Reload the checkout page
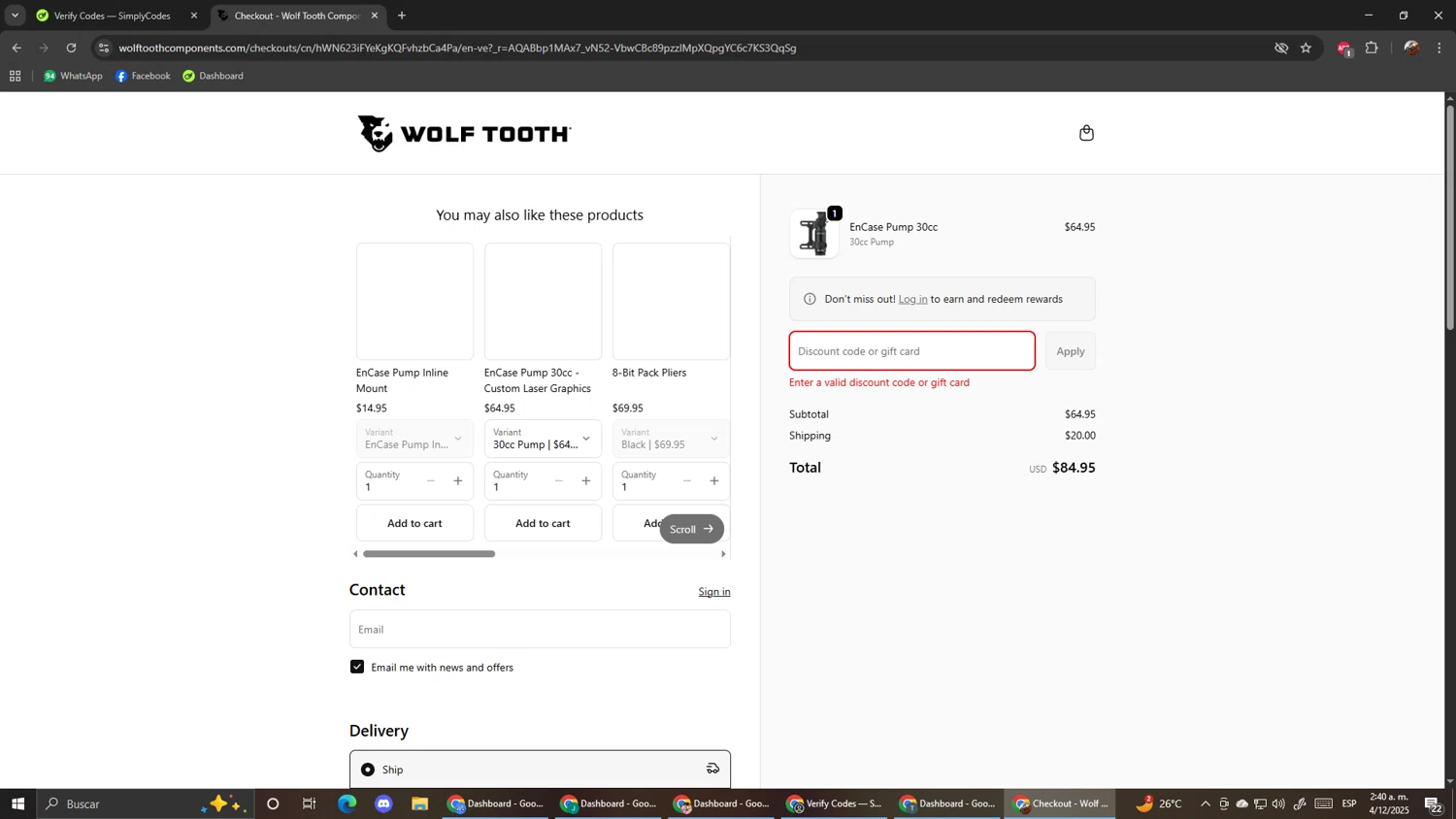This screenshot has height=819, width=1456. (71, 48)
